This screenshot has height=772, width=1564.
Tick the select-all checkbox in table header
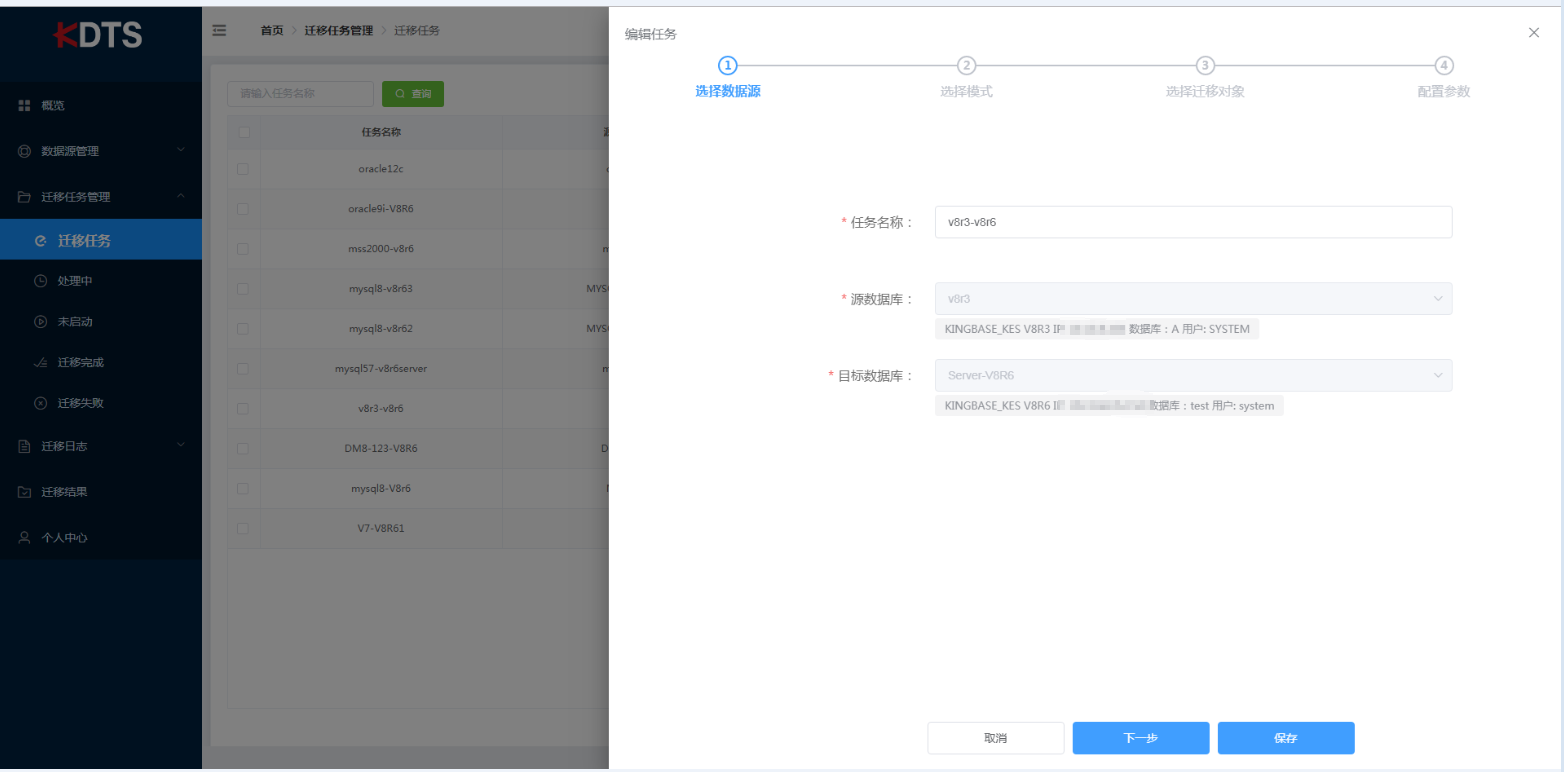243,132
